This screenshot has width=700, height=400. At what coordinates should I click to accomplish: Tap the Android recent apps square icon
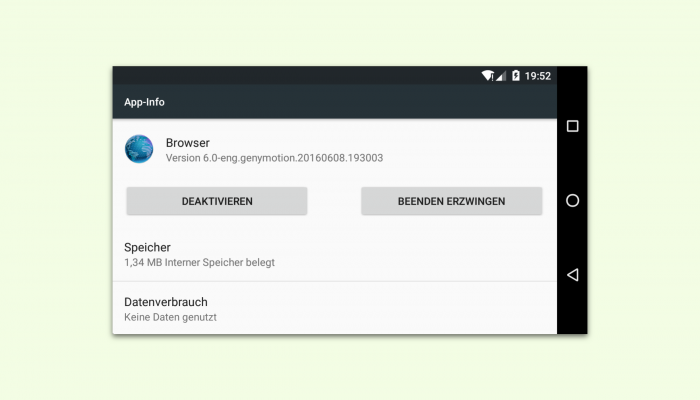[x=572, y=126]
